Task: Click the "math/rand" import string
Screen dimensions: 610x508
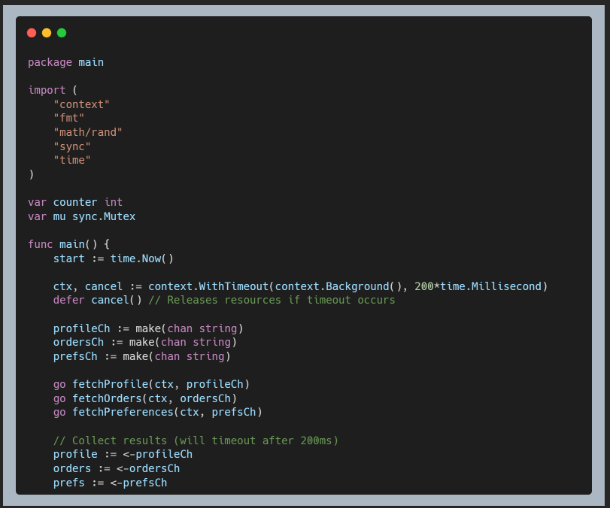Action: [88, 132]
